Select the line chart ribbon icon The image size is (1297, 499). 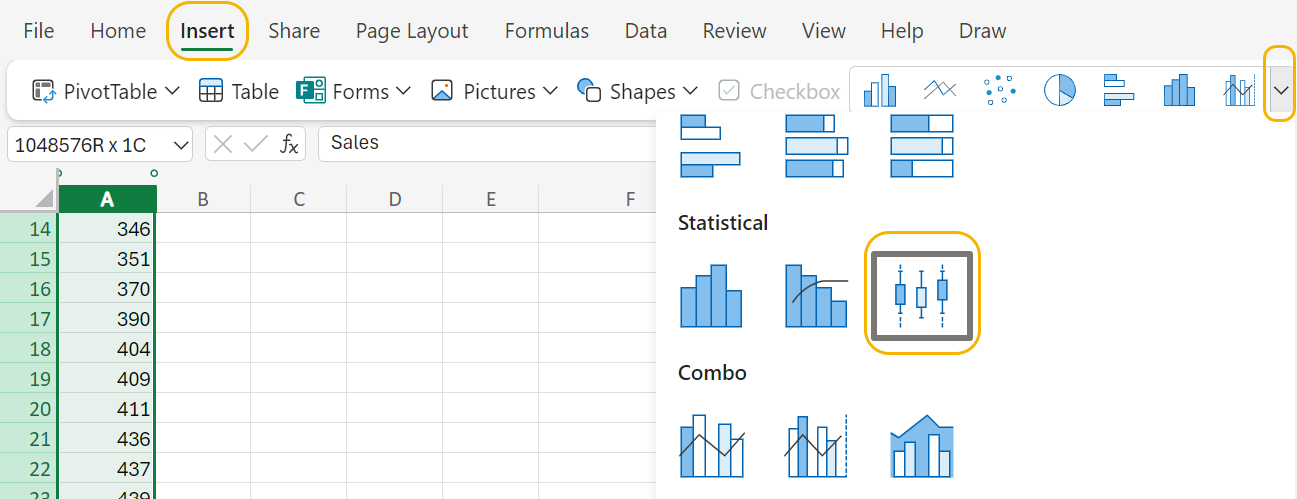(x=940, y=91)
